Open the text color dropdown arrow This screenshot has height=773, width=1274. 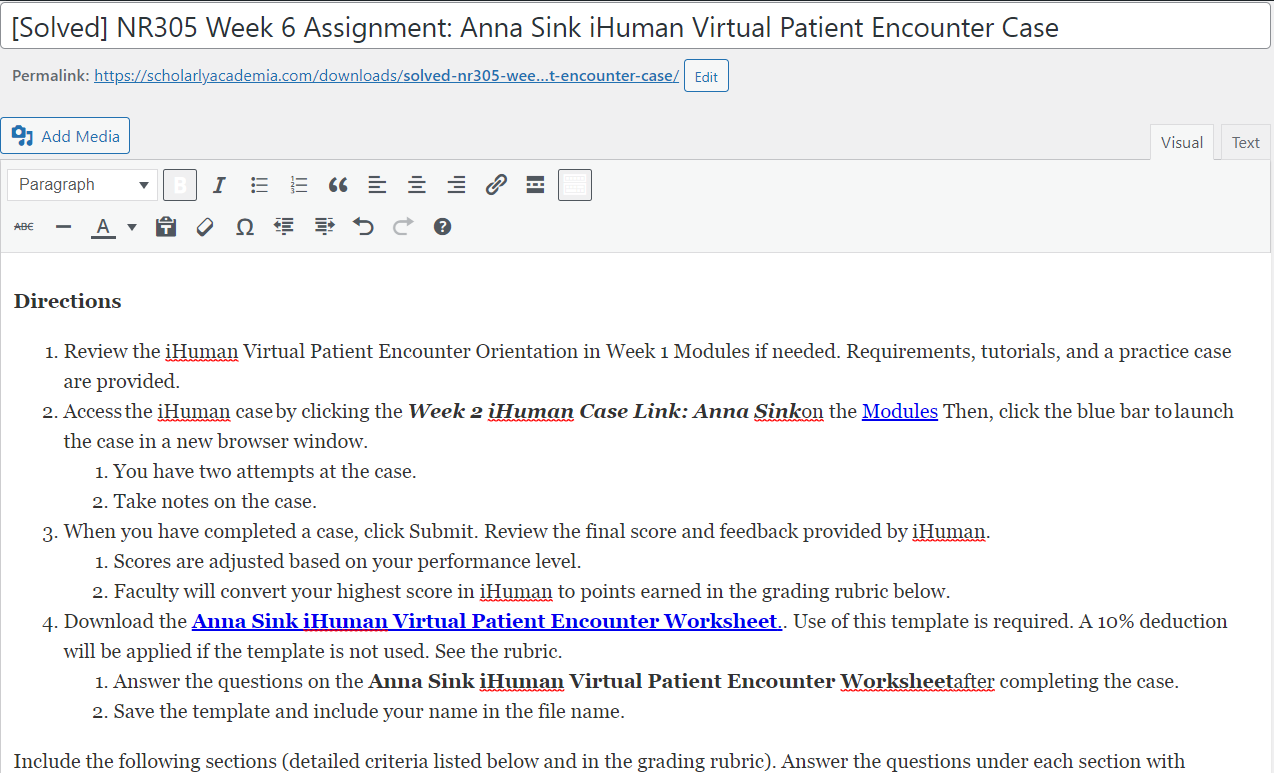tap(132, 227)
